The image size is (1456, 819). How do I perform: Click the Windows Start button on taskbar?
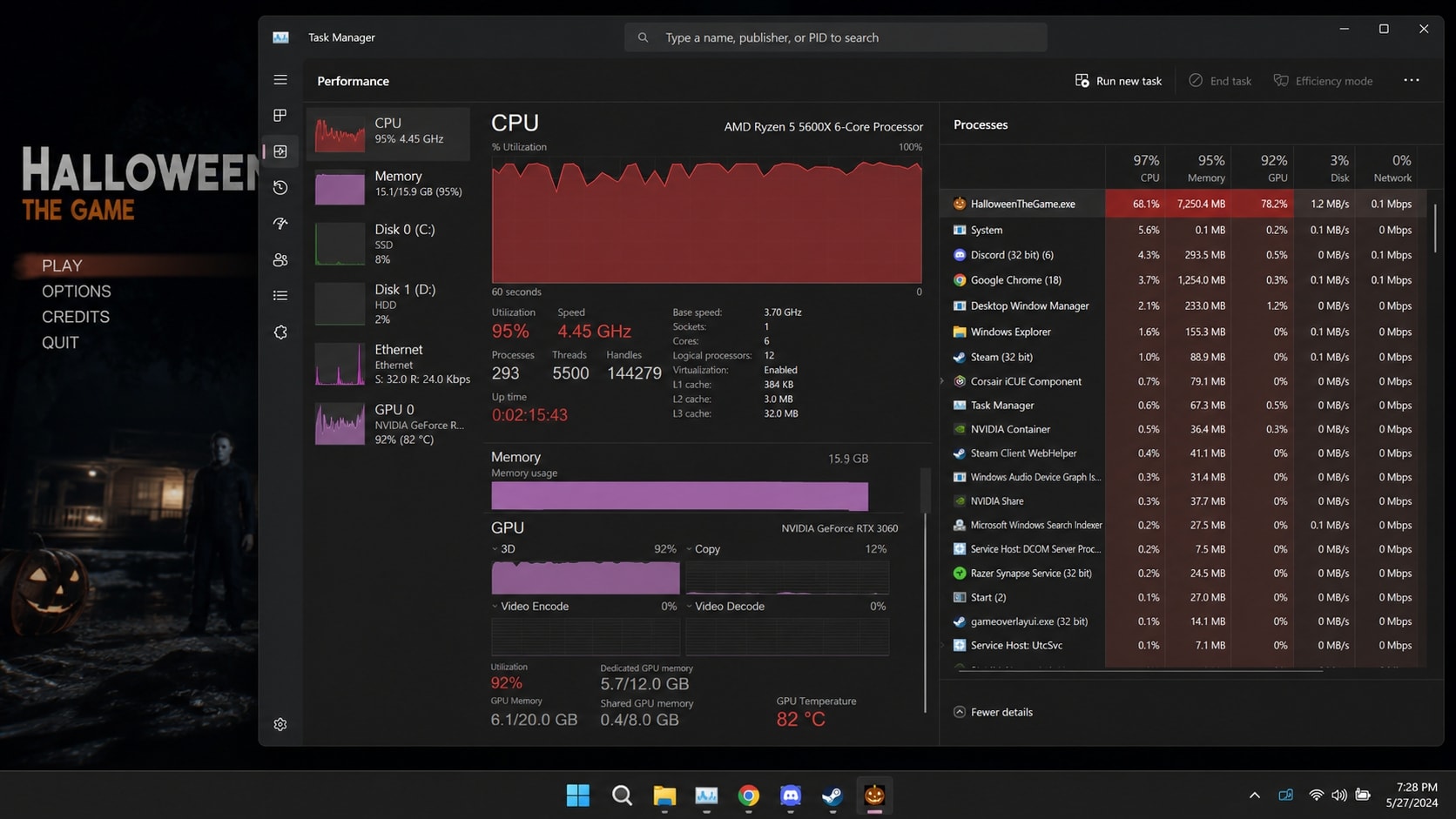click(x=578, y=796)
